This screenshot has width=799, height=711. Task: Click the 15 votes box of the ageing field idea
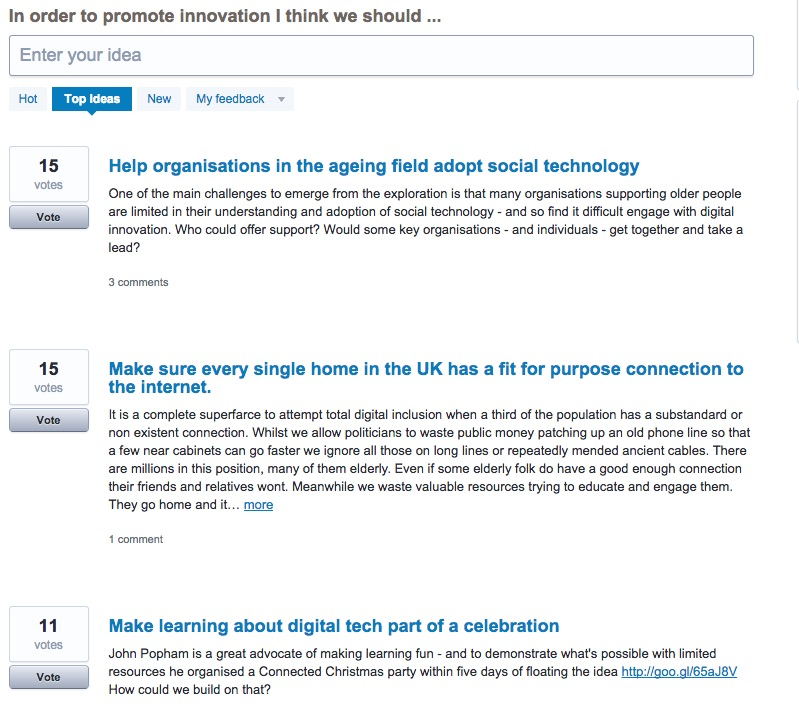click(x=49, y=174)
